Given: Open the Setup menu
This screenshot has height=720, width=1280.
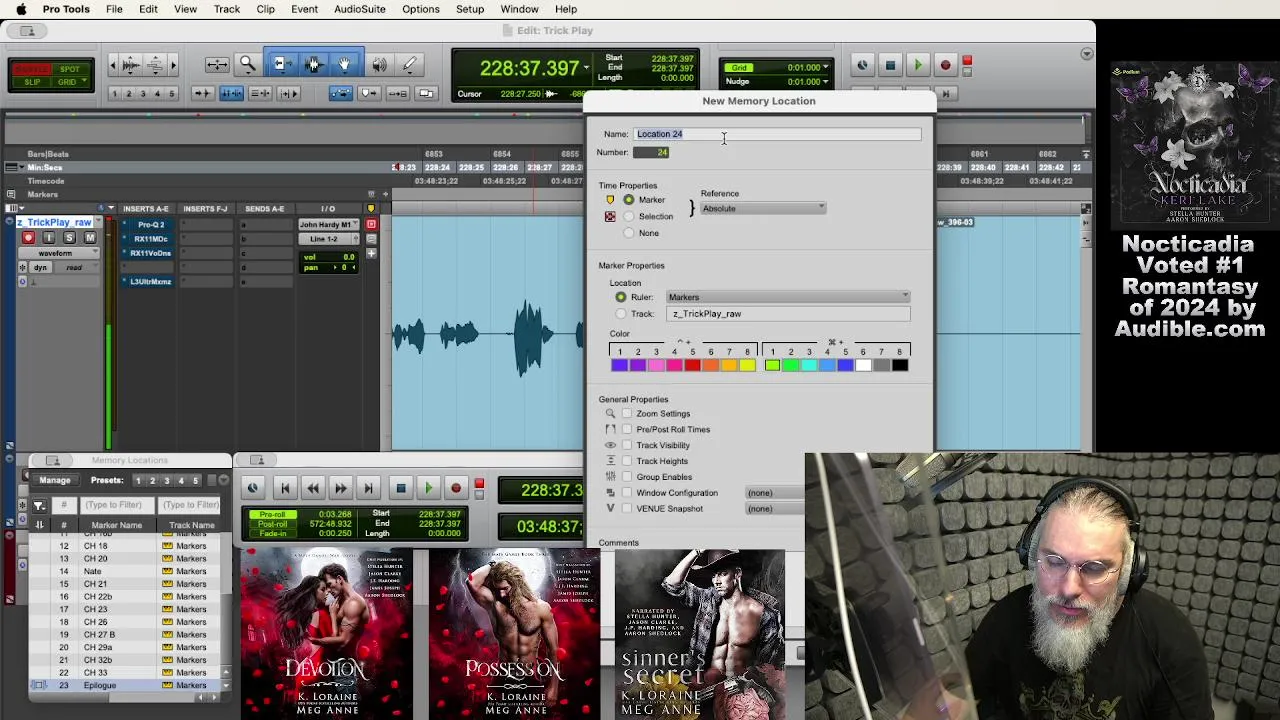Looking at the screenshot, I should coord(470,9).
